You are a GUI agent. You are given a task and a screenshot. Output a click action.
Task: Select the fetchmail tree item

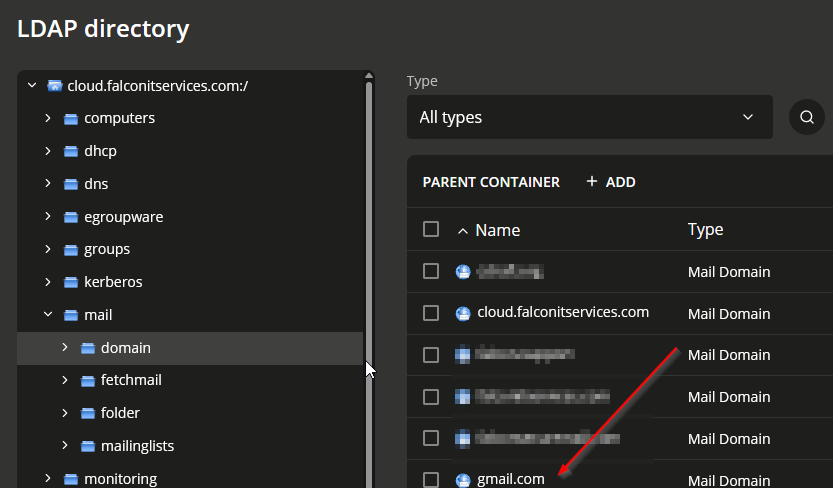[131, 380]
